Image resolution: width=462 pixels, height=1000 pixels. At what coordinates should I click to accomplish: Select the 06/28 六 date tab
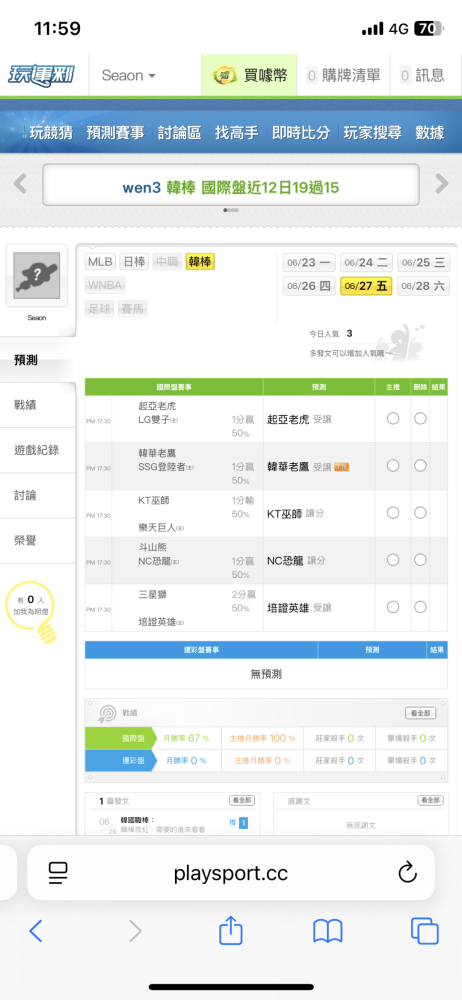423,287
